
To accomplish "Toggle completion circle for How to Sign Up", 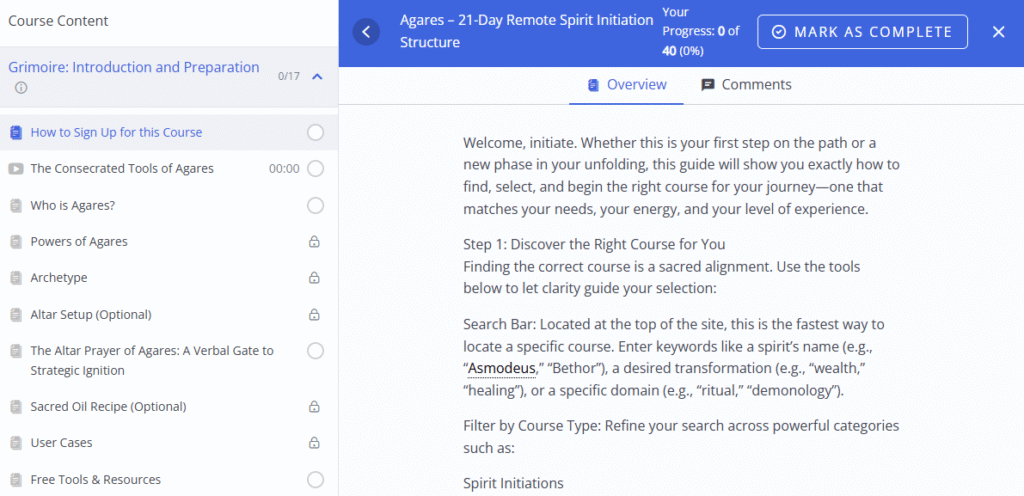I will [x=315, y=133].
